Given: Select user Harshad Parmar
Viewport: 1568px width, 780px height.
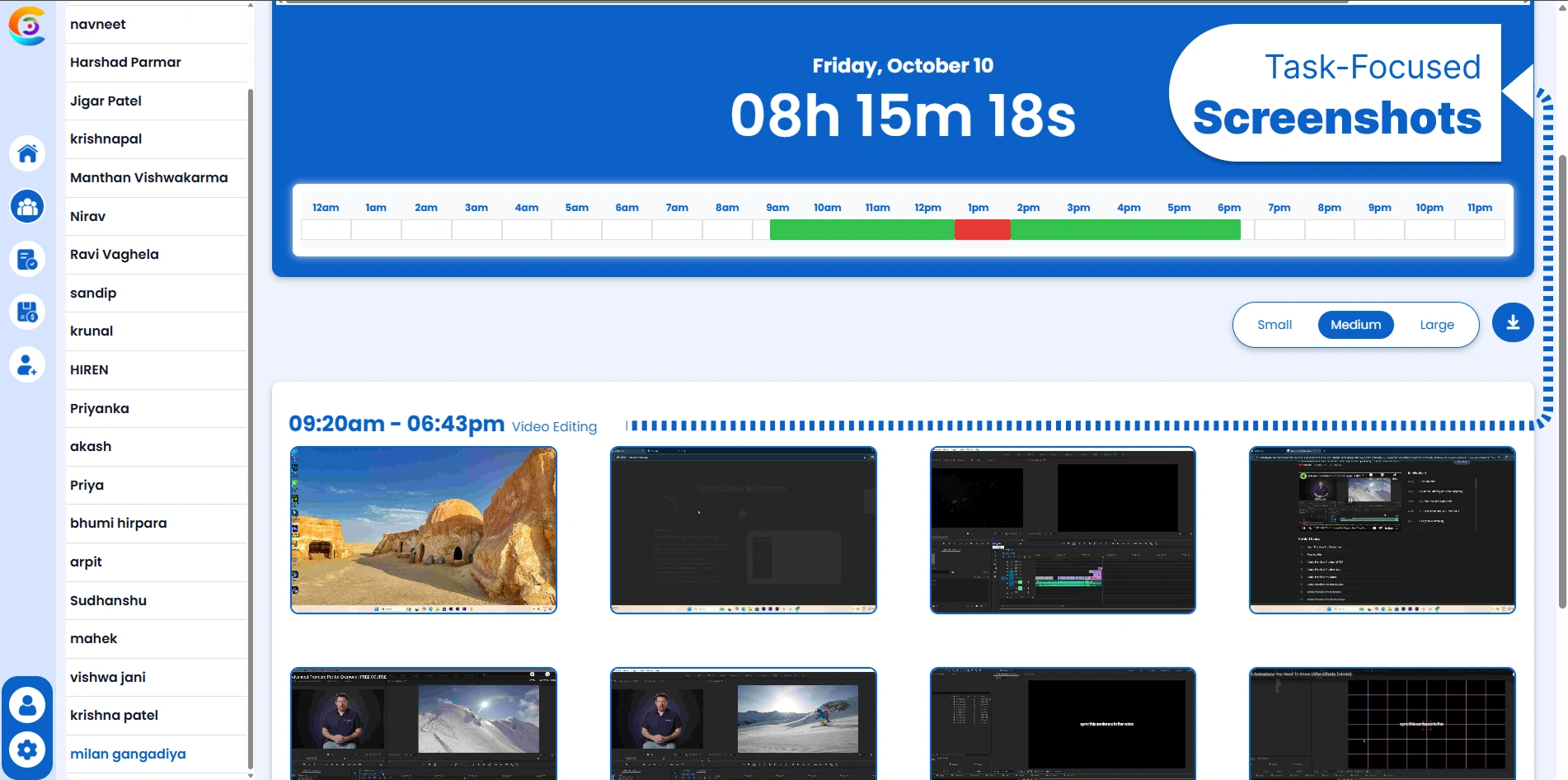Looking at the screenshot, I should (x=125, y=62).
